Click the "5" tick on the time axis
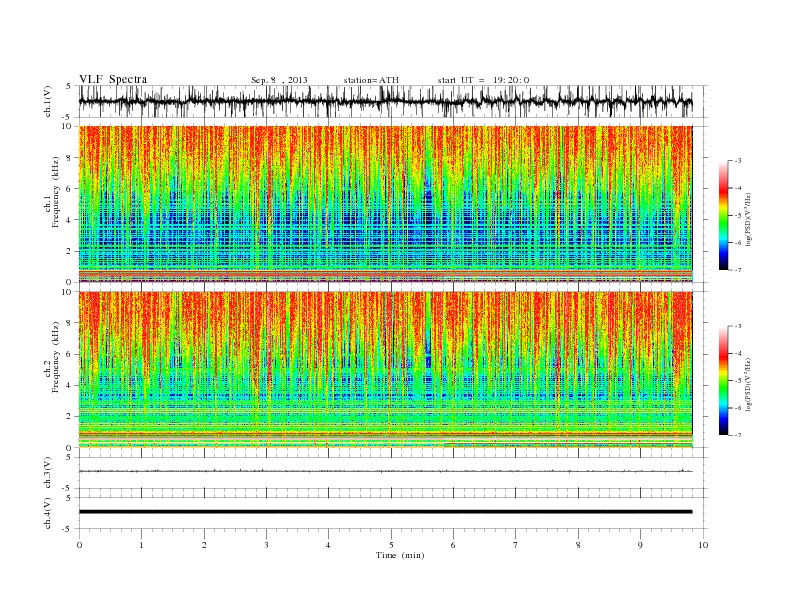 pos(391,545)
